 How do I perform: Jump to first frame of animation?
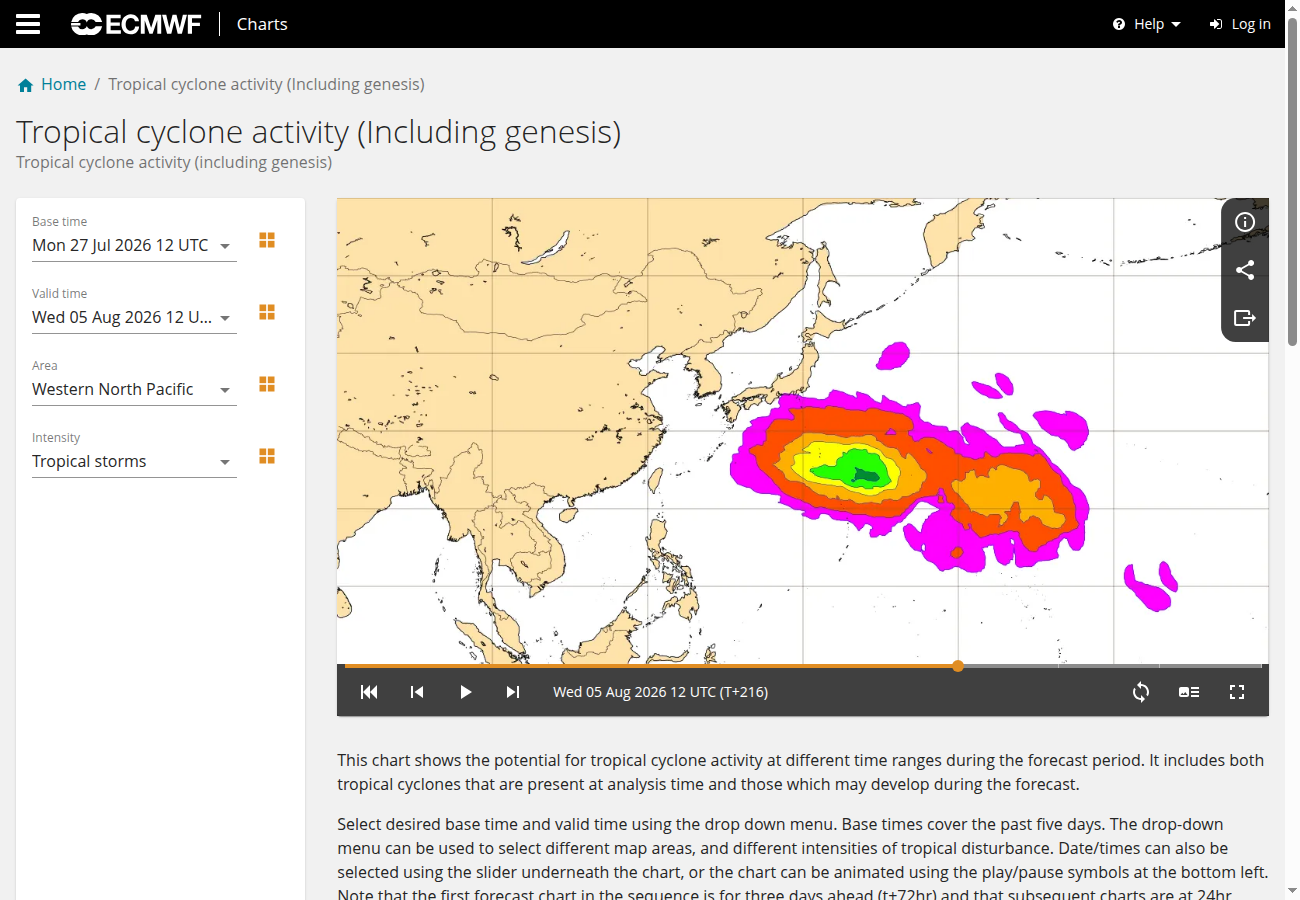tap(369, 692)
